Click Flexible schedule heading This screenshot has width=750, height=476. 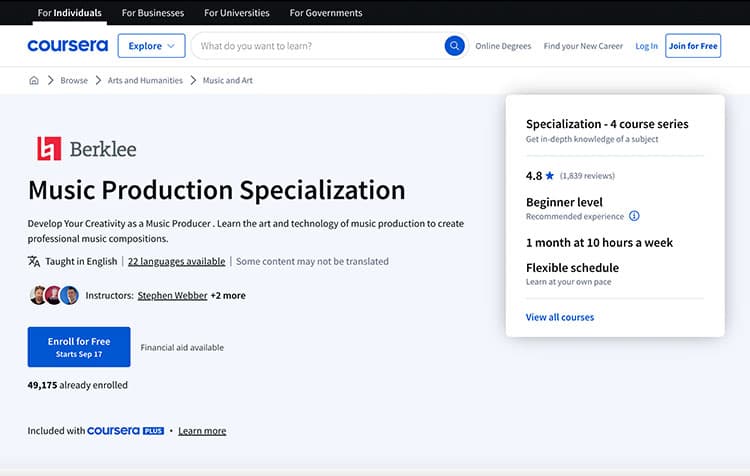click(x=572, y=267)
